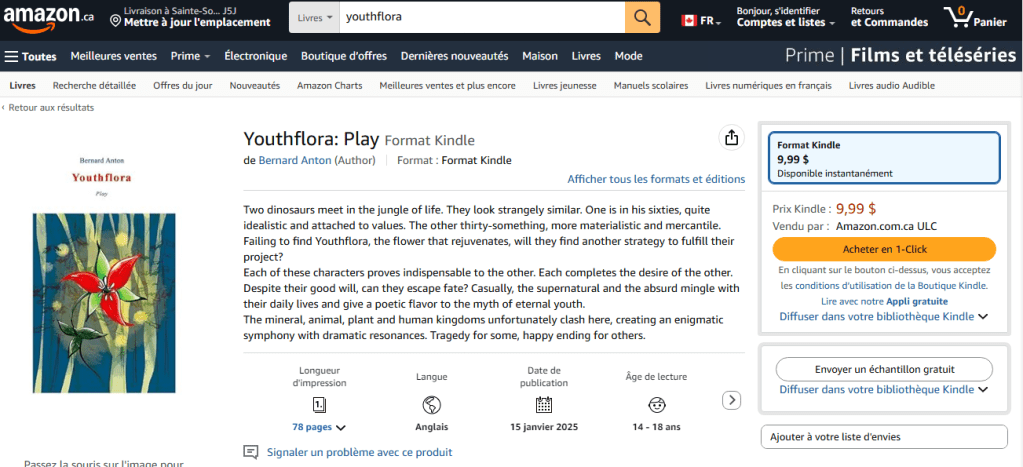The width and height of the screenshot is (1023, 467).
Task: Click the Amazon.ca logo
Action: click(48, 18)
